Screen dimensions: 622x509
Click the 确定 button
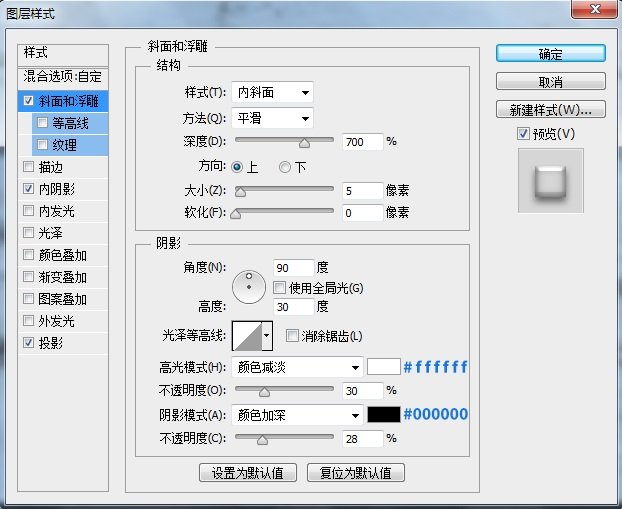551,54
